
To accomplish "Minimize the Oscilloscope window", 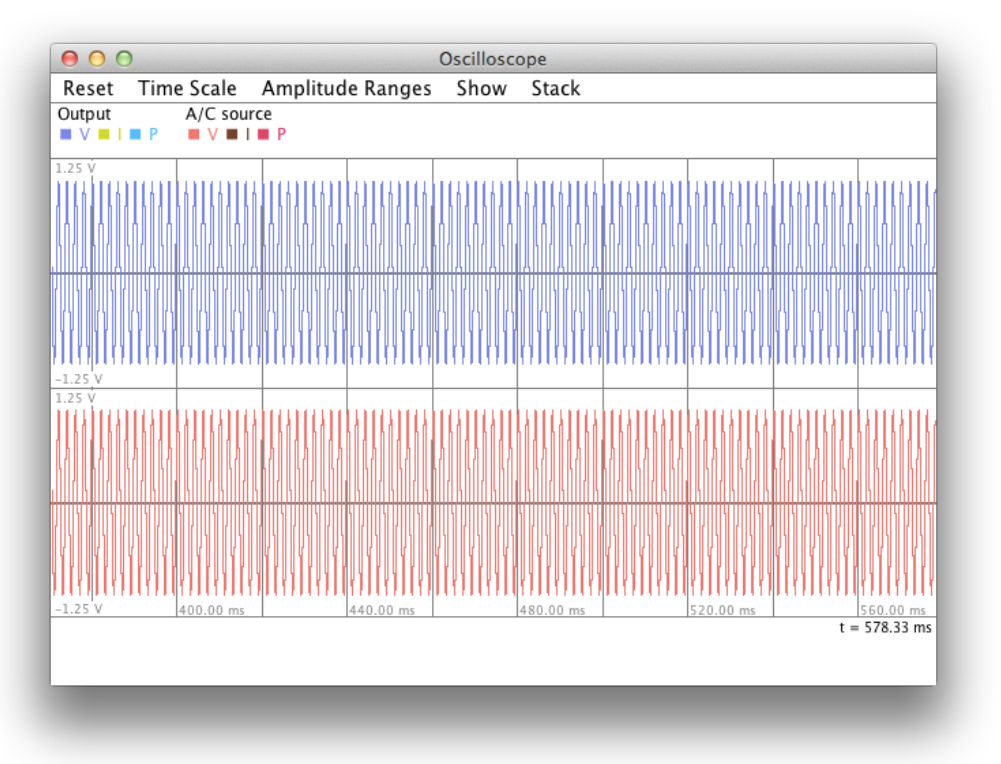I will click(97, 59).
